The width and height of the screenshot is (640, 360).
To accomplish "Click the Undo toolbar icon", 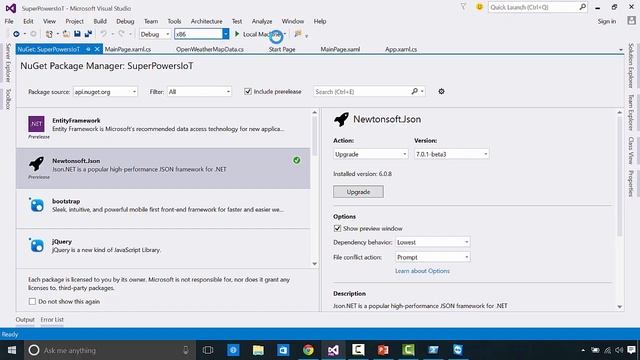I will tap(104, 34).
